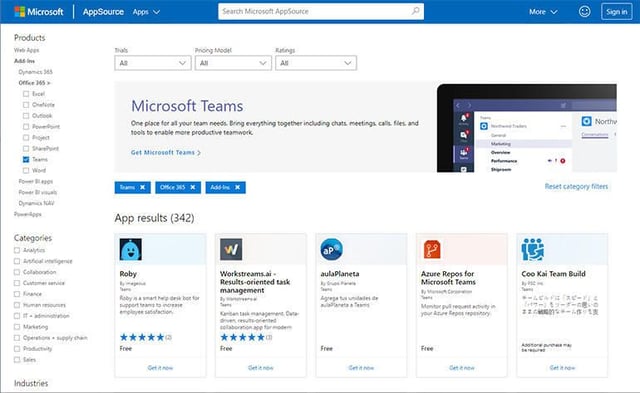Select Add-ins in Products
This screenshot has height=393, width=640.
click(24, 61)
